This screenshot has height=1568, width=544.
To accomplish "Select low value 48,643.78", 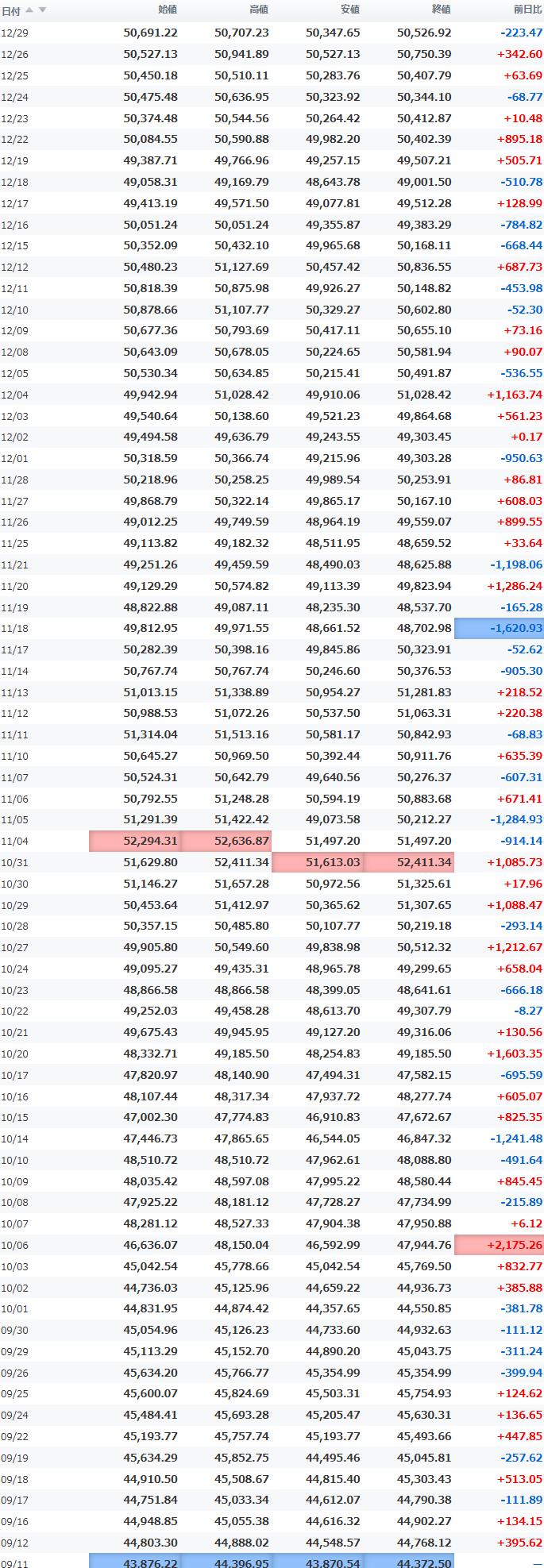I will click(x=333, y=182).
